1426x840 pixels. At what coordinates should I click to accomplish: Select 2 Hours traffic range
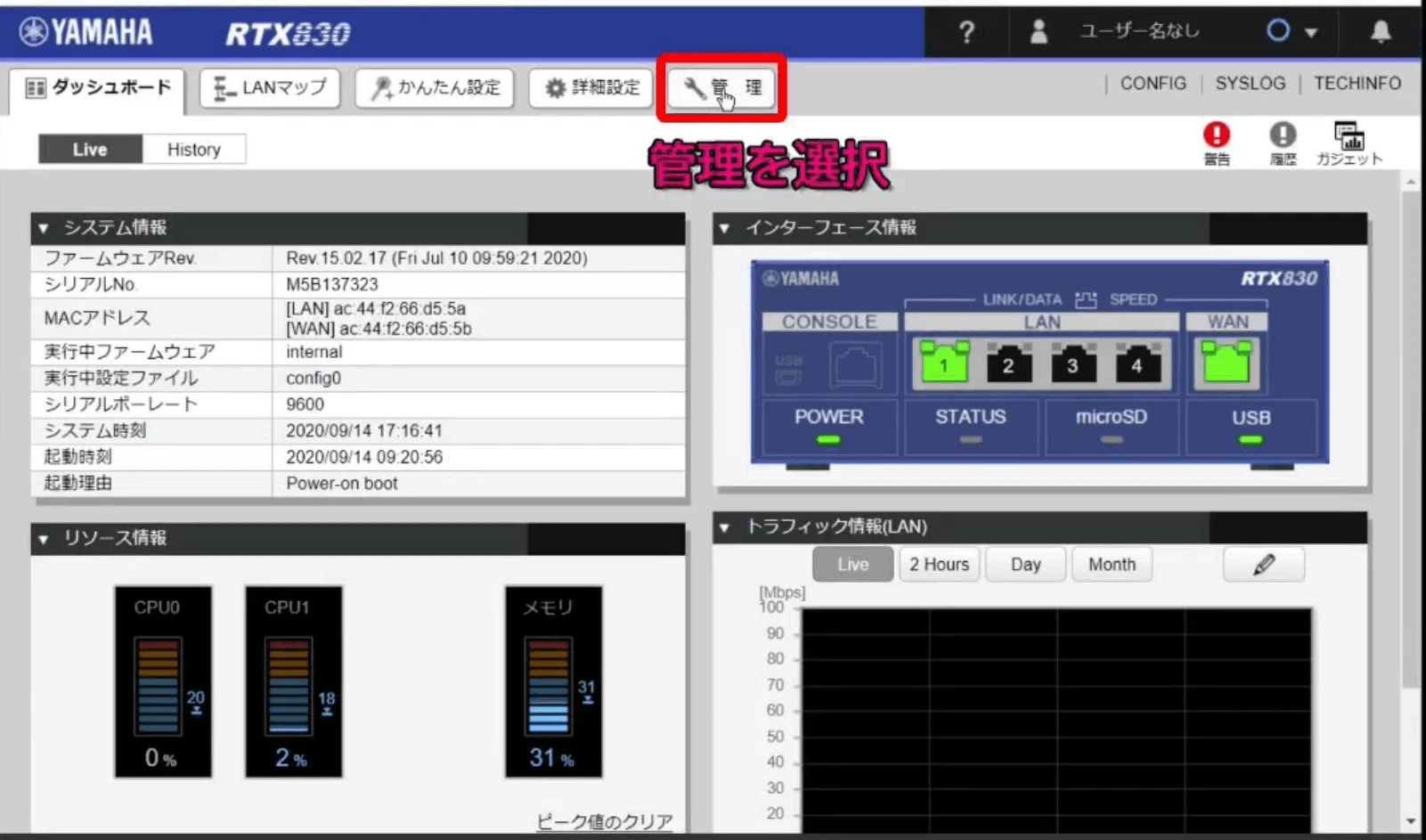939,565
